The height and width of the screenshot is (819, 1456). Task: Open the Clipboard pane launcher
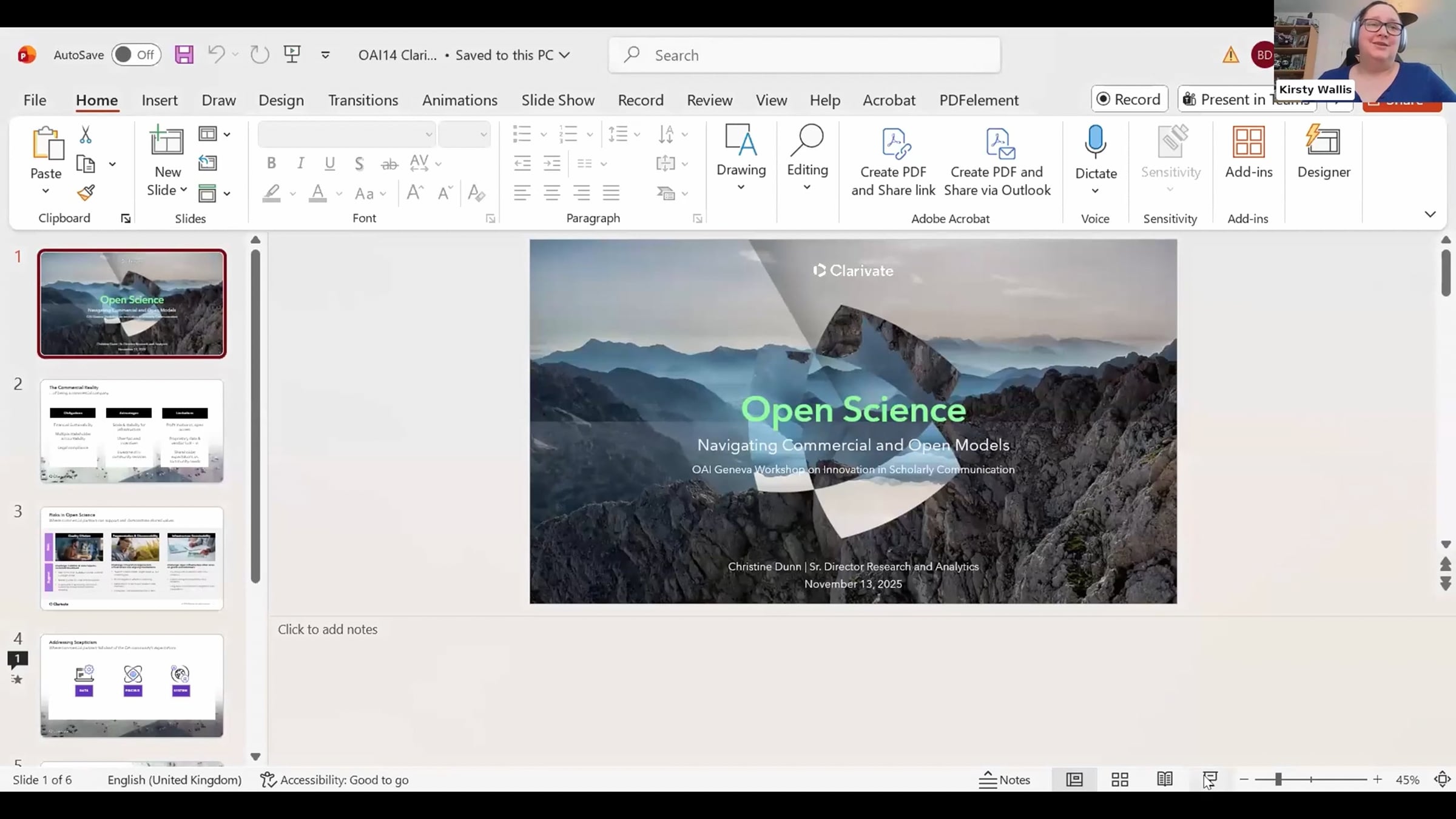click(126, 218)
